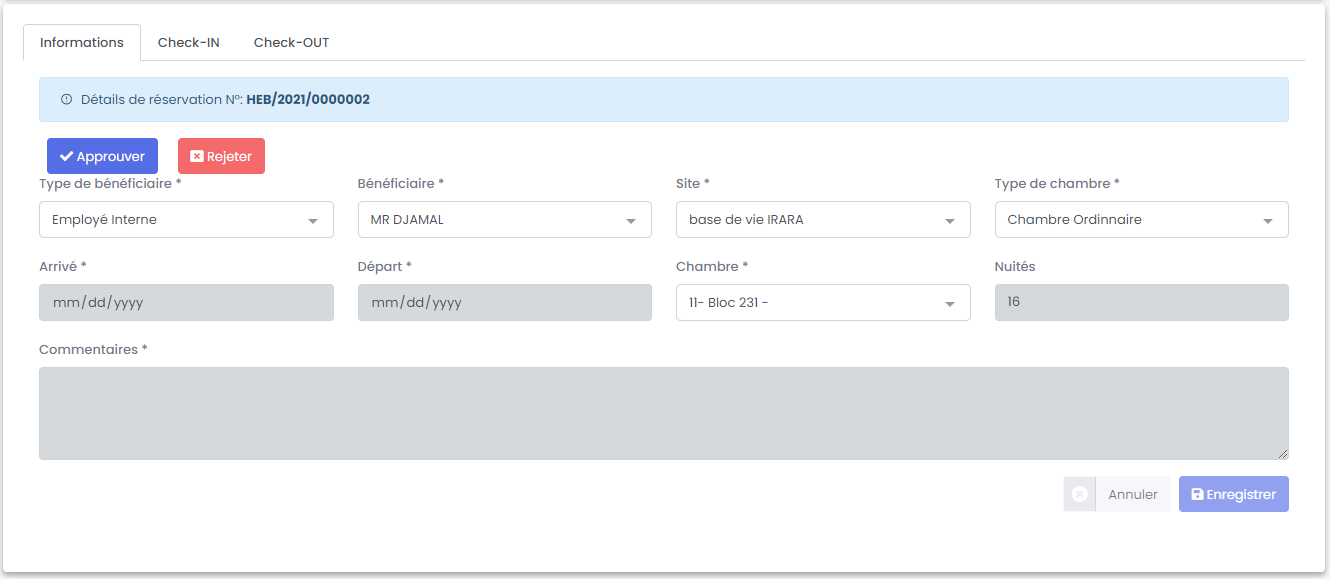Click the circled X icon beside Annuler
Screen dimensions: 1330x579
pyautogui.click(x=1080, y=494)
